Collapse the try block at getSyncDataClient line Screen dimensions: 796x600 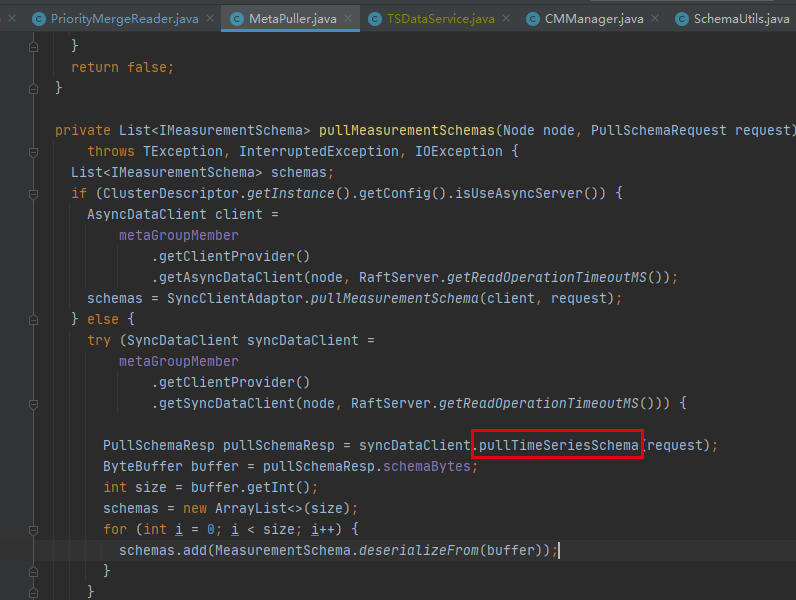click(x=34, y=404)
